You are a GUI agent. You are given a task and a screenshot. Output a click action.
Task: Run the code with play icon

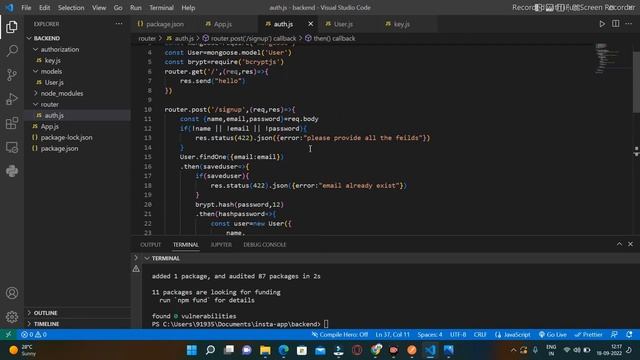pos(602,24)
